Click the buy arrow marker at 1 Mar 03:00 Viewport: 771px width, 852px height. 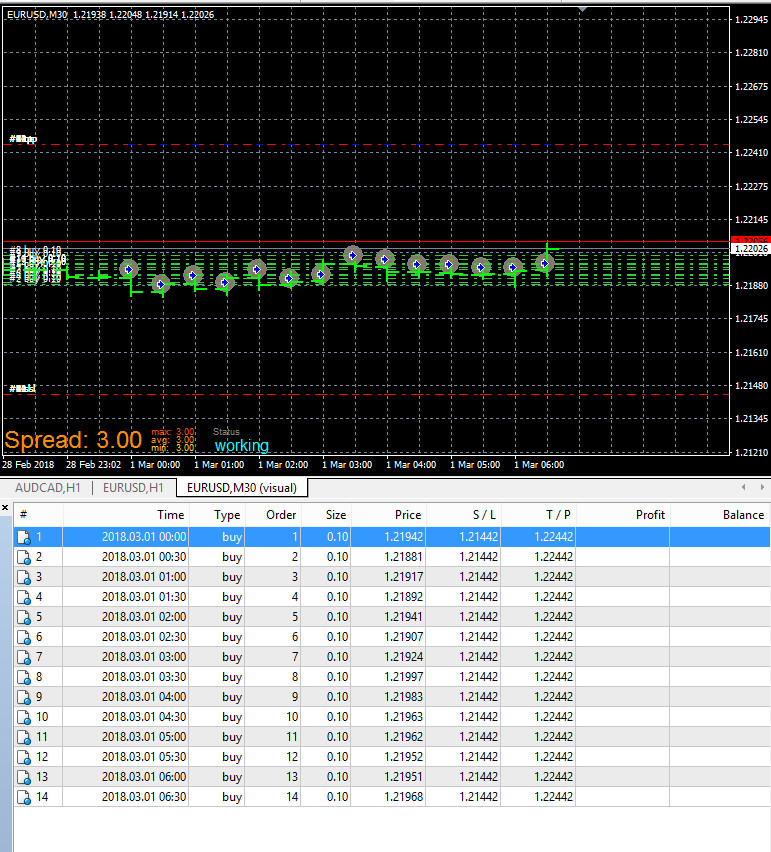(x=321, y=274)
